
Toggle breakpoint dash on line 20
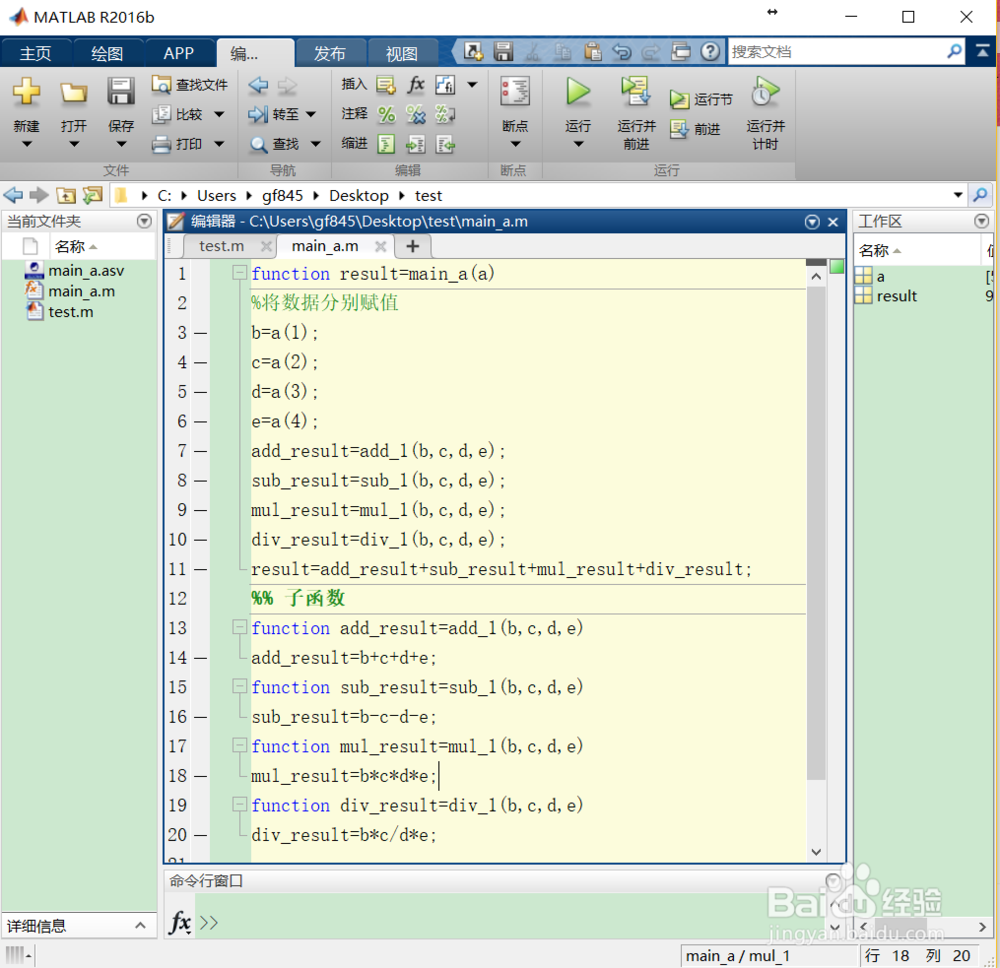click(200, 835)
